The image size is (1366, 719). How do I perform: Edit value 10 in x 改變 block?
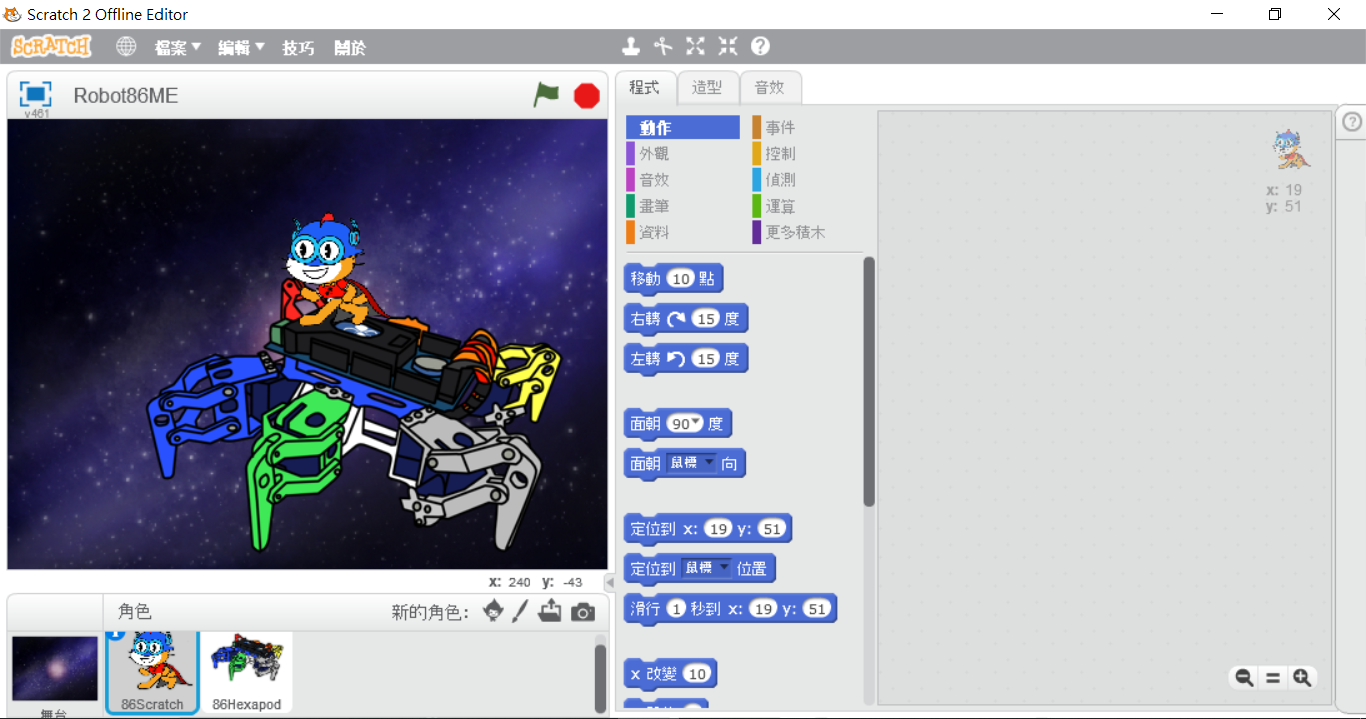696,674
